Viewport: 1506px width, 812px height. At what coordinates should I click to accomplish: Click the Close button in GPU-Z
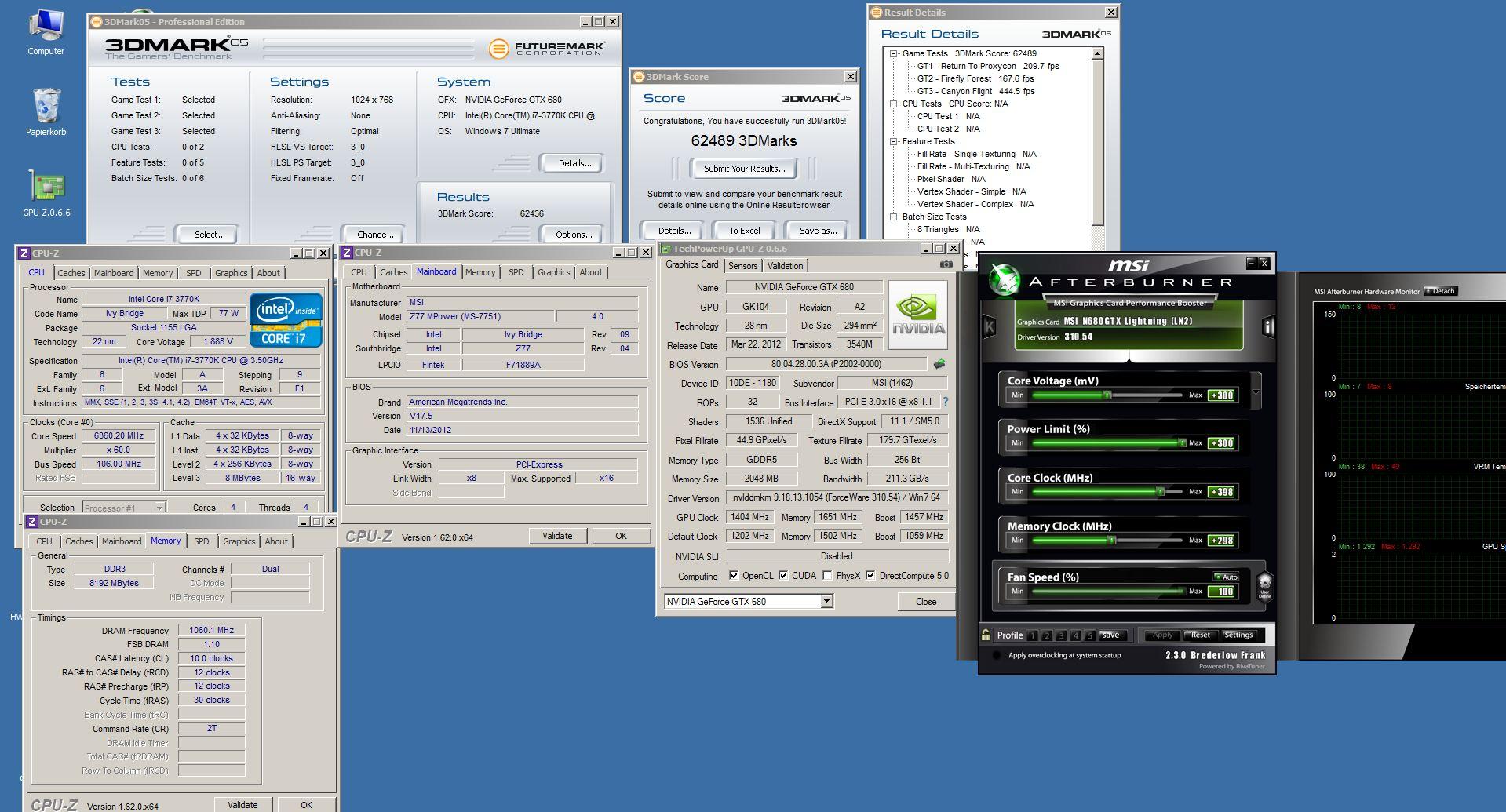pos(925,602)
